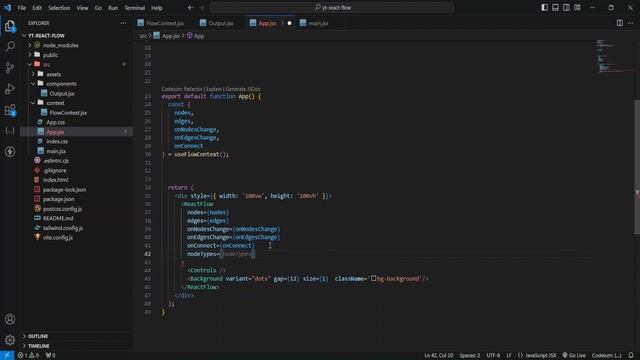Click Codeium Refactor code lens
Screen dimensions: 640x360
coord(193,89)
